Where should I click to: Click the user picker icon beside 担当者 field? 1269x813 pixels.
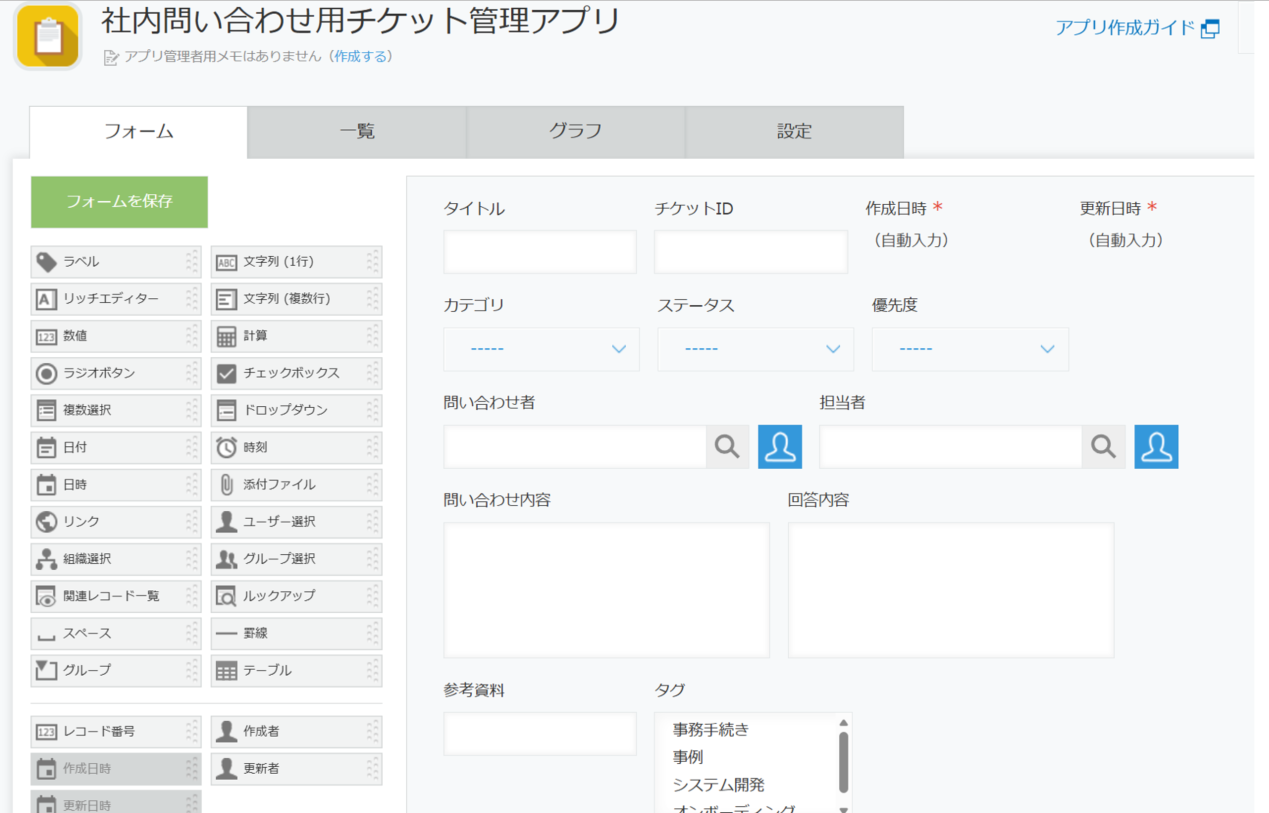(x=1156, y=446)
